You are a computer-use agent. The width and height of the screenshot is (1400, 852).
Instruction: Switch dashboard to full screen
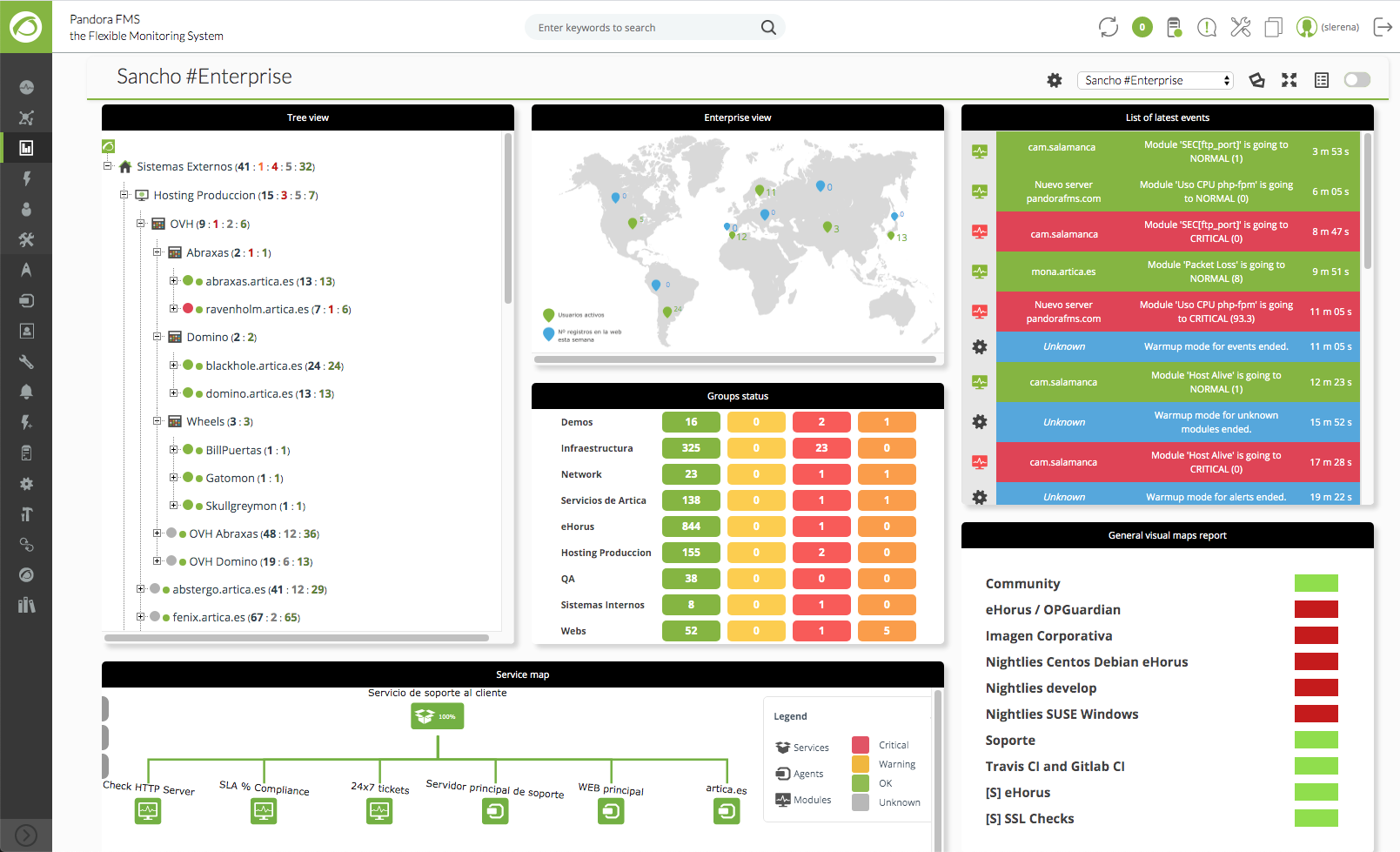click(1289, 80)
